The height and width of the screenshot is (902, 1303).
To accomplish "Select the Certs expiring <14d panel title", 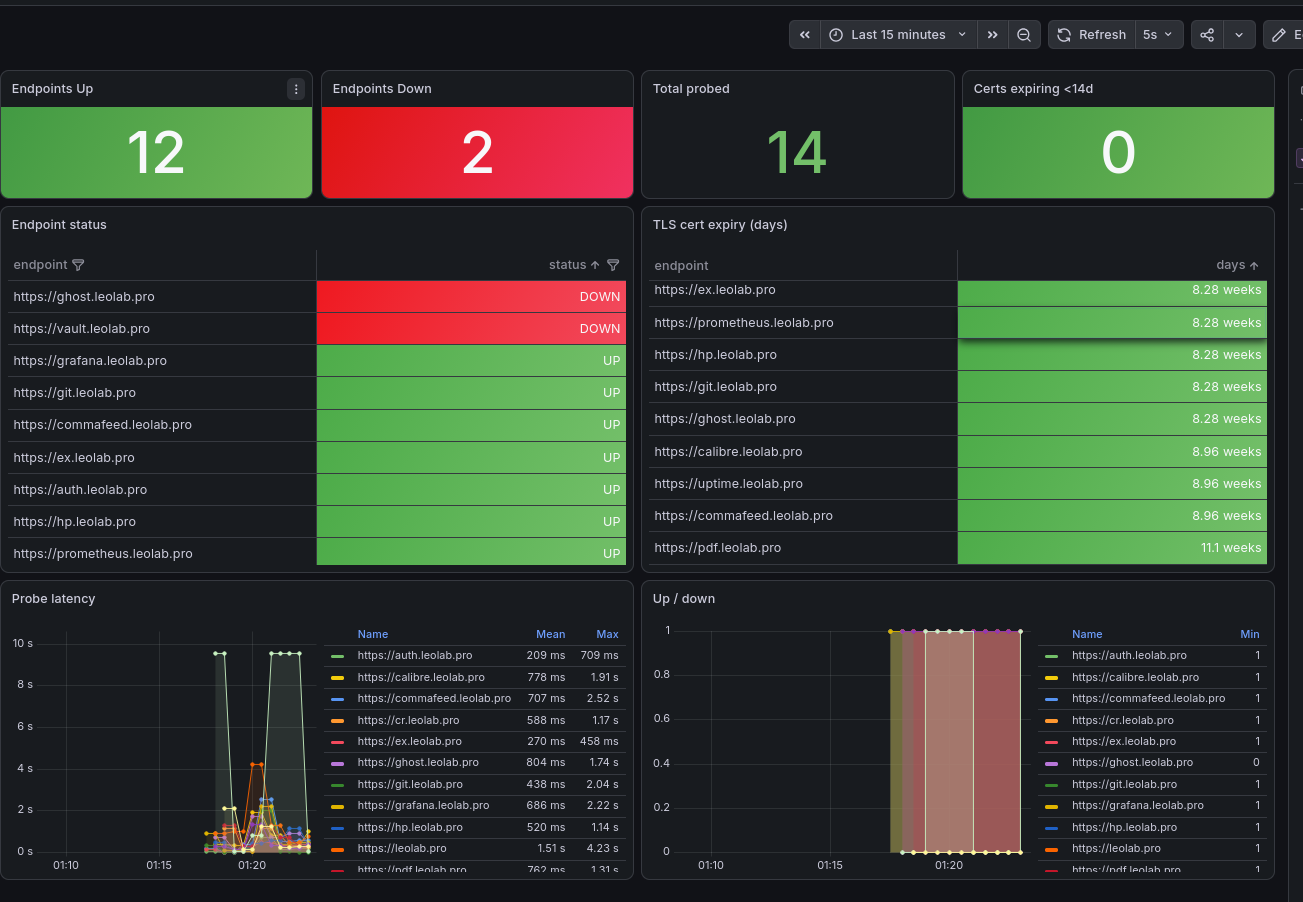I will 1033,89.
